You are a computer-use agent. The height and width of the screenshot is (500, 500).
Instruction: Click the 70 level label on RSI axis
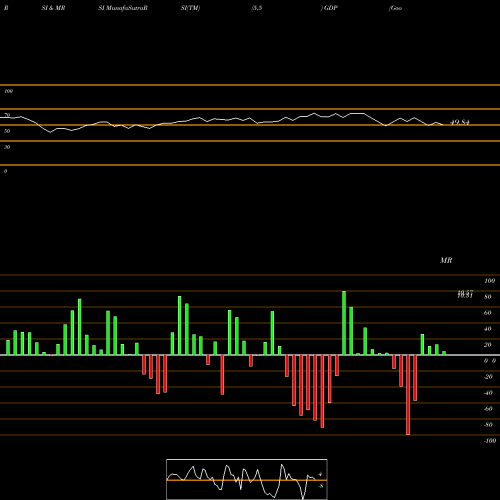(x=7, y=115)
